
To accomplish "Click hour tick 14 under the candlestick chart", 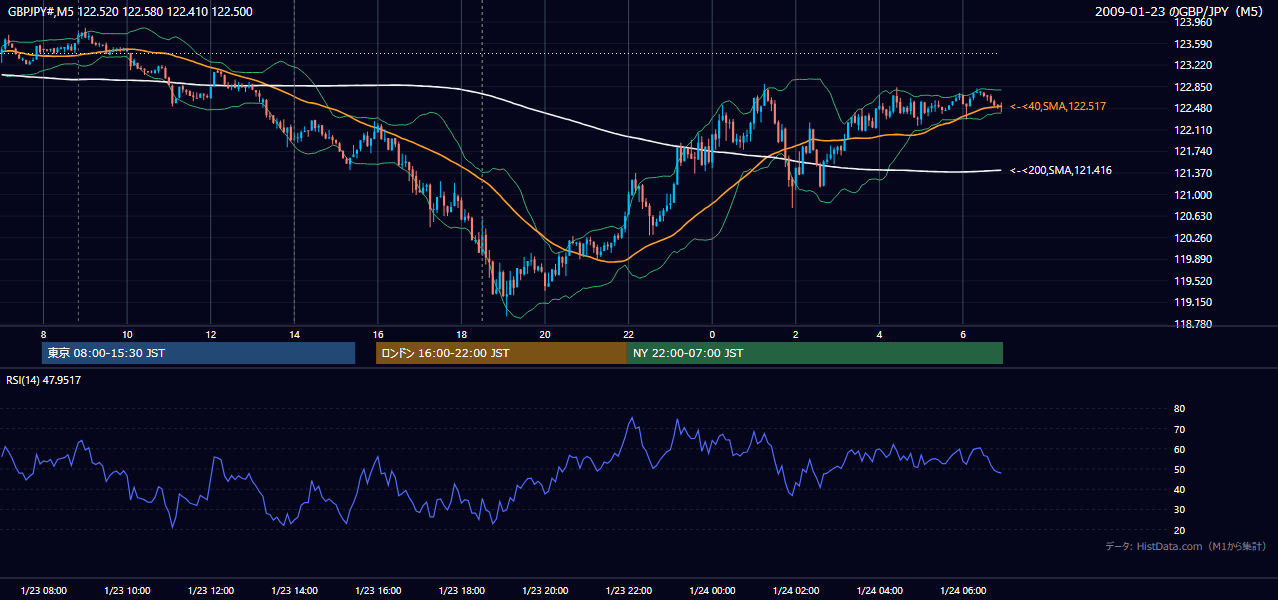I will [294, 334].
